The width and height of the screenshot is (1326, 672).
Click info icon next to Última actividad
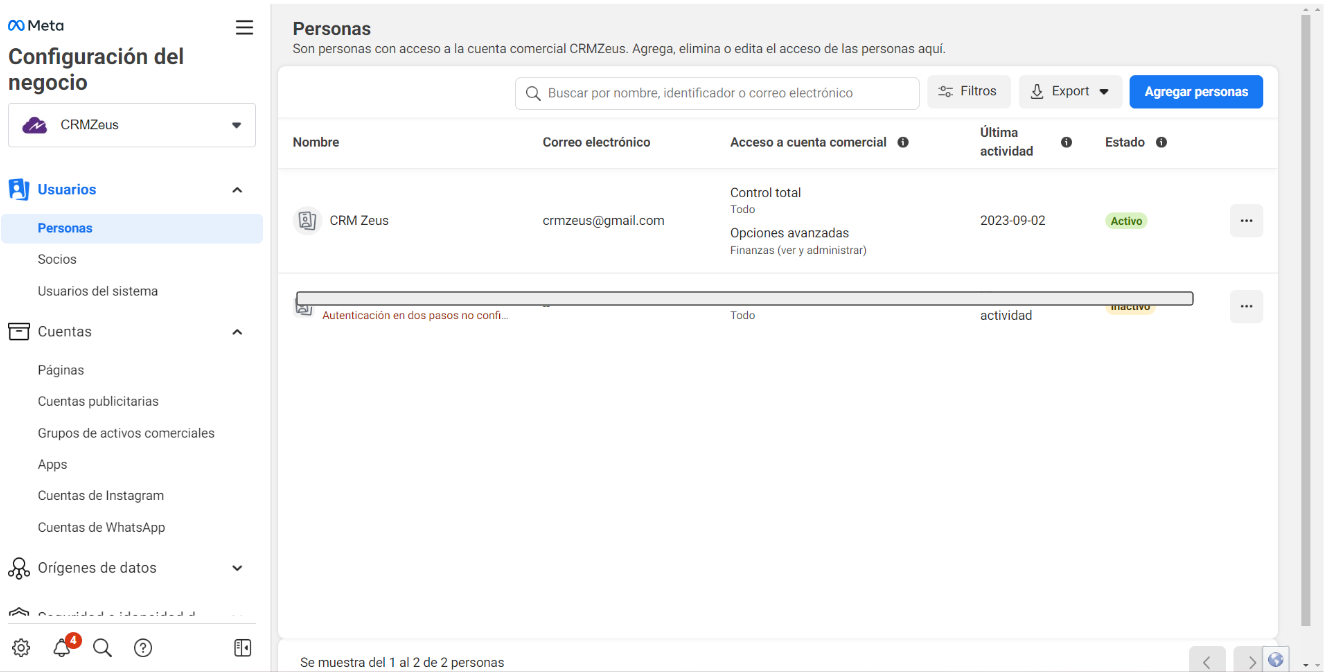(x=1066, y=143)
